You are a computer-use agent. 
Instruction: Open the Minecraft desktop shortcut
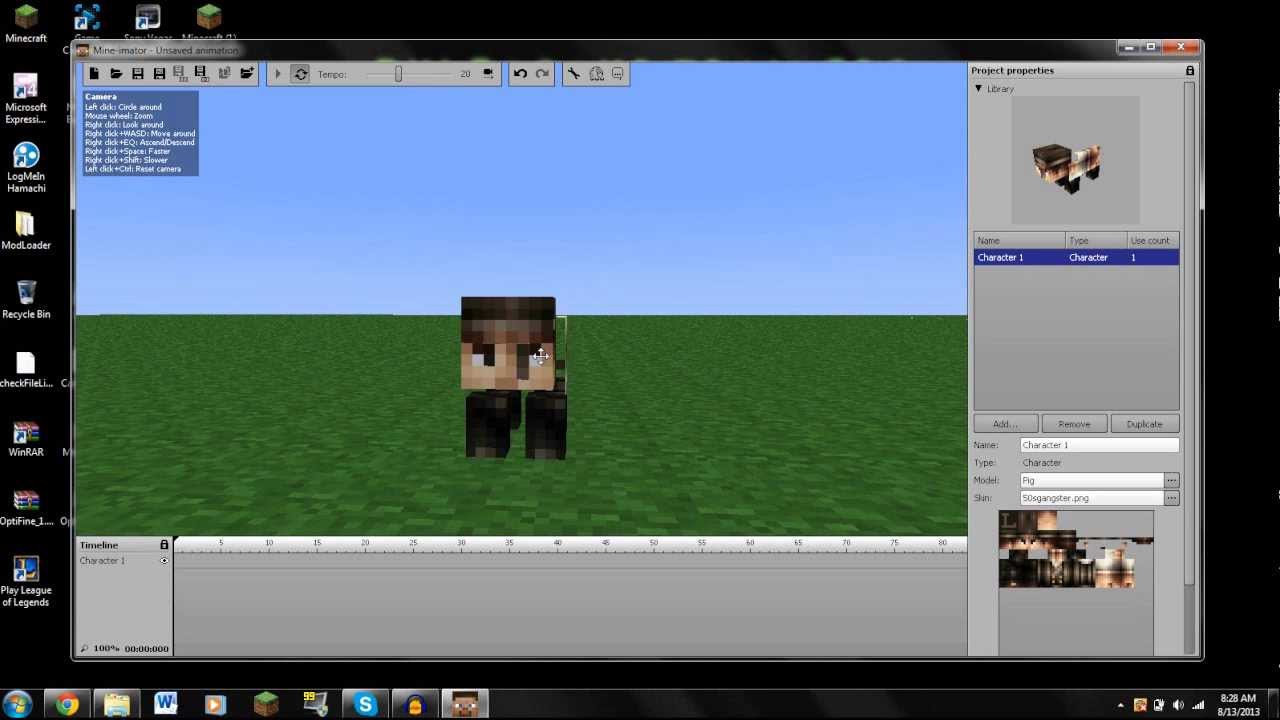26,23
